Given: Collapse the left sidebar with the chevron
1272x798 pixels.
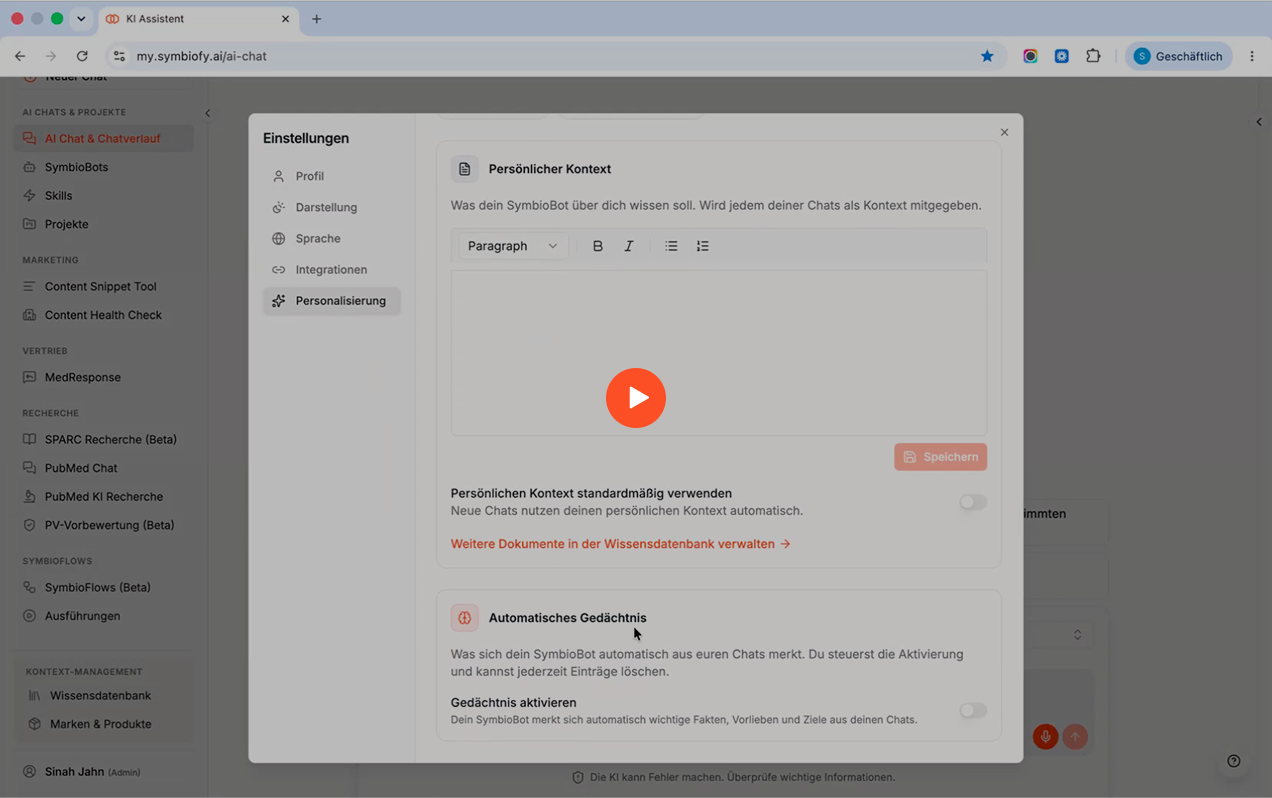Looking at the screenshot, I should (208, 113).
